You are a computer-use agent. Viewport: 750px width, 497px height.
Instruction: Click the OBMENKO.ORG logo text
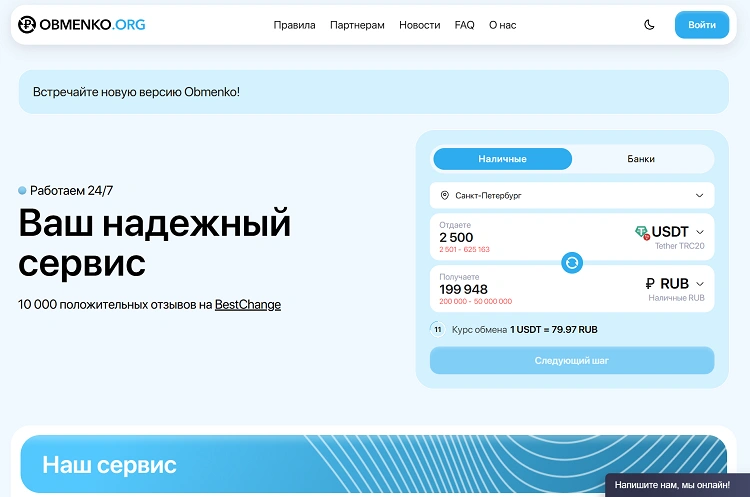pos(92,24)
